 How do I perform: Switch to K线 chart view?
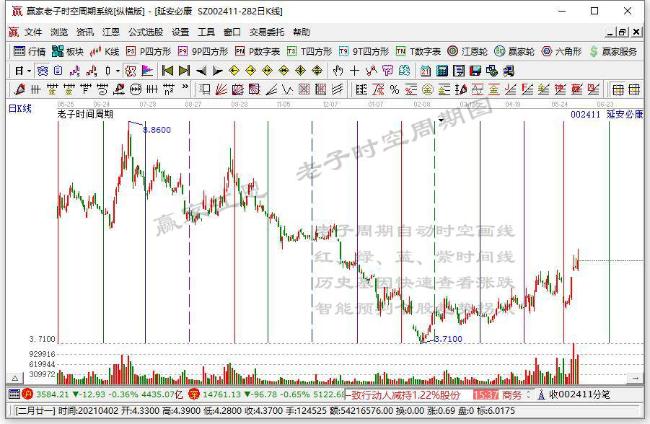tap(104, 51)
